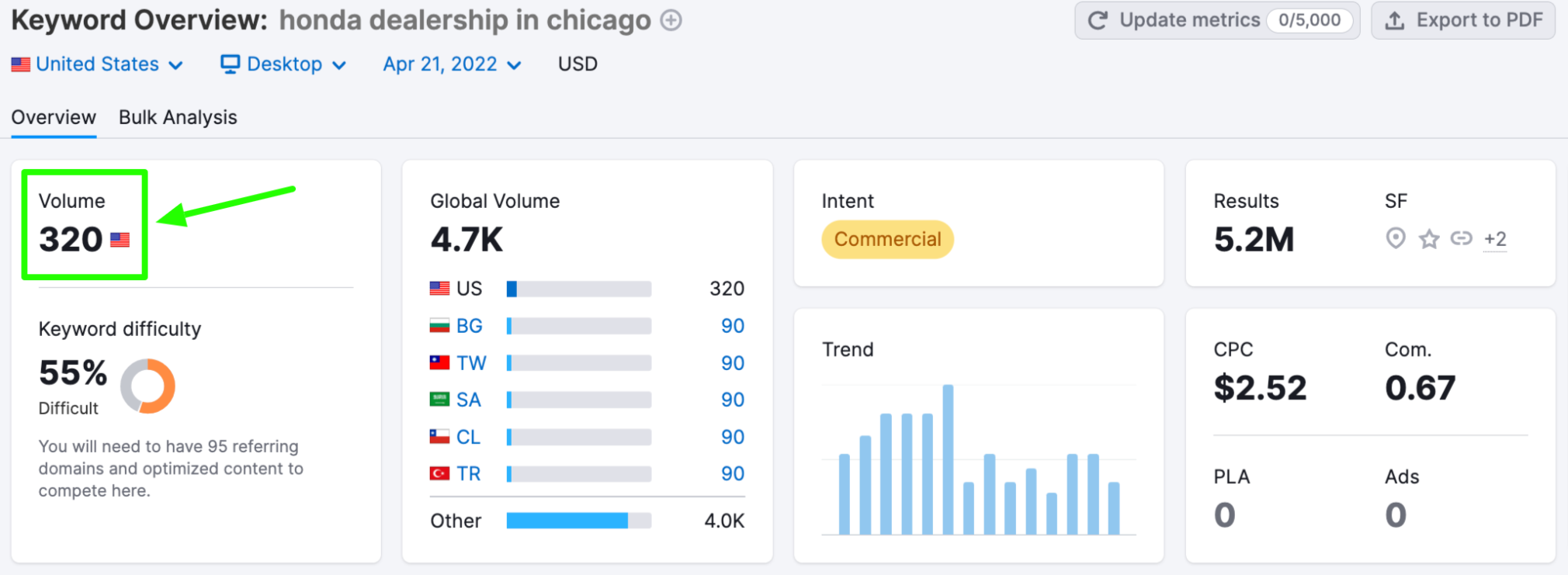The height and width of the screenshot is (575, 1568).
Task: Click the Export to PDF upload icon
Action: tap(1395, 20)
